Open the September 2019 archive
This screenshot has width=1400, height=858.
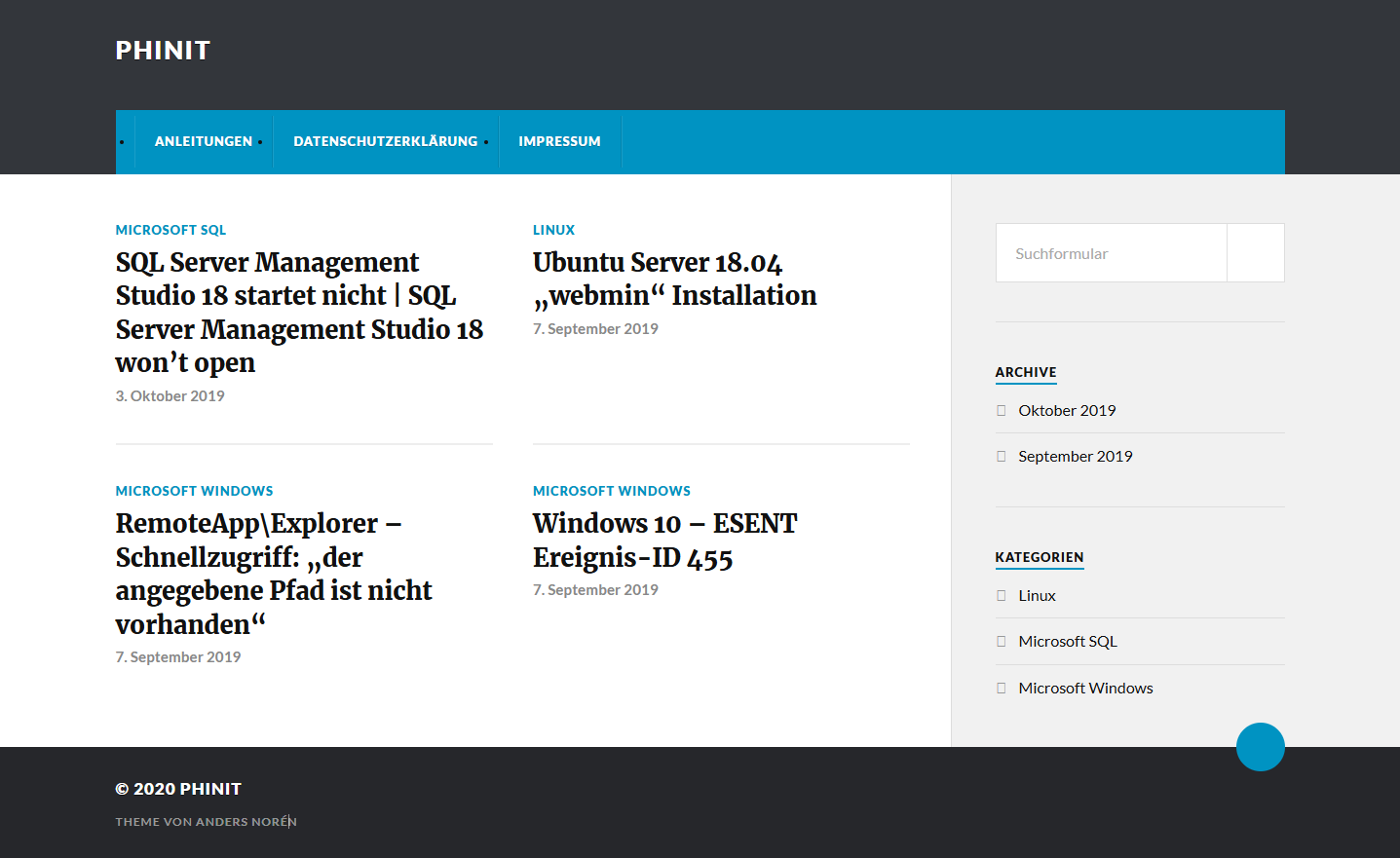coord(1075,457)
